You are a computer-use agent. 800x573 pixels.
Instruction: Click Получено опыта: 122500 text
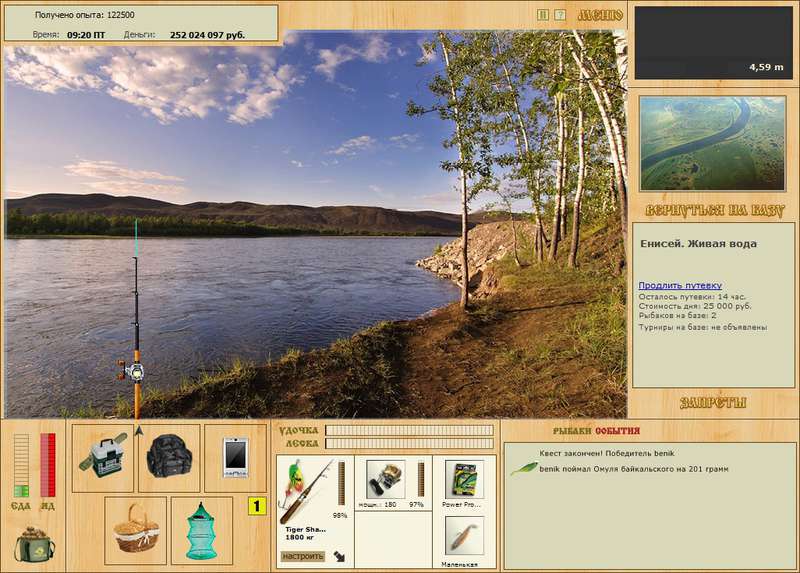coord(85,15)
